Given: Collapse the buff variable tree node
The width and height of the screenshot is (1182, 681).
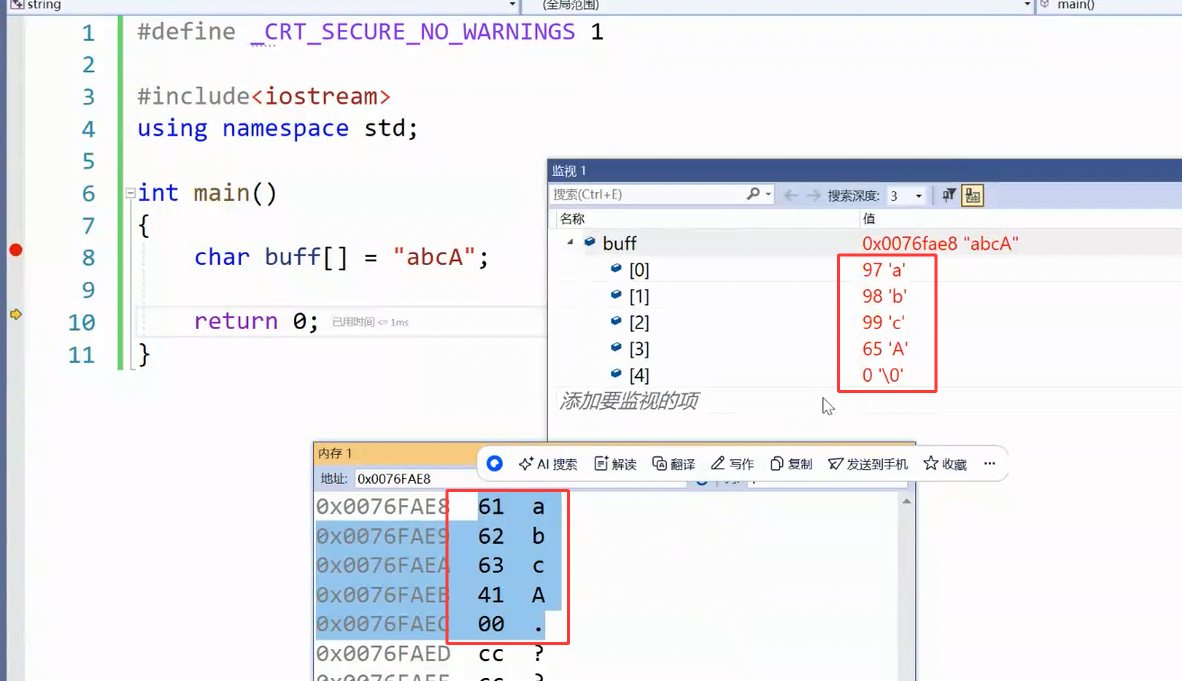Looking at the screenshot, I should click(571, 242).
